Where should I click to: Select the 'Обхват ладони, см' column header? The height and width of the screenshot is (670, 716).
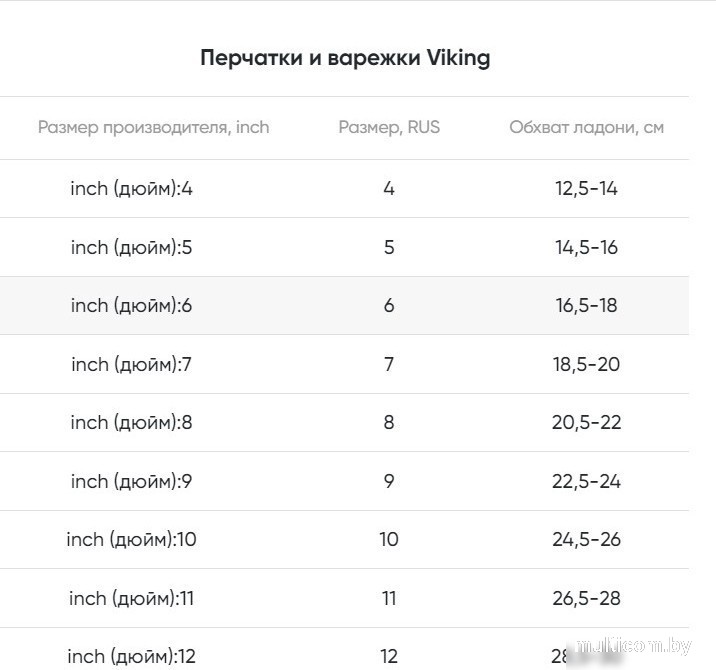click(x=586, y=127)
